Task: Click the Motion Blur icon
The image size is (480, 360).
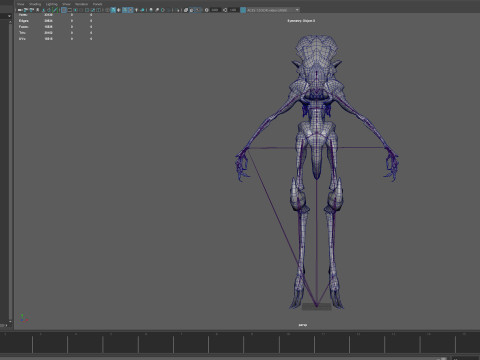Action: coord(157,10)
